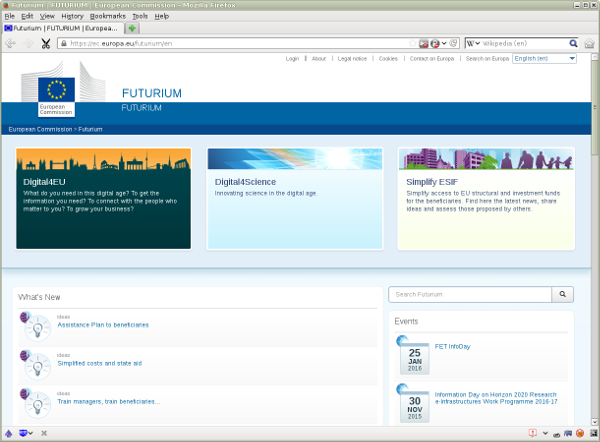Click the Wikipedia search magnifier icon
This screenshot has width=600, height=442.
pyautogui.click(x=573, y=43)
